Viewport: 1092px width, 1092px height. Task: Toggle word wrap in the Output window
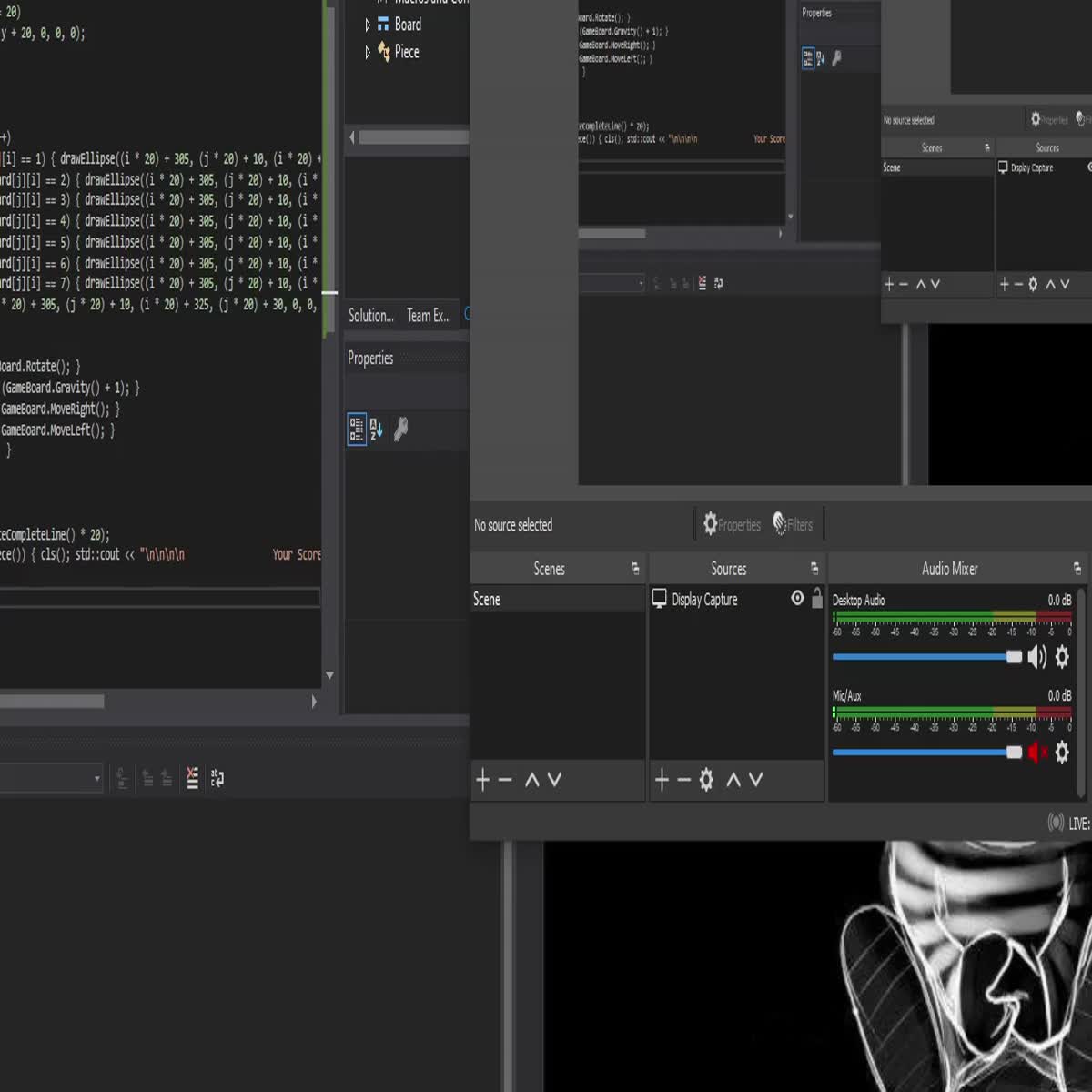(x=217, y=778)
